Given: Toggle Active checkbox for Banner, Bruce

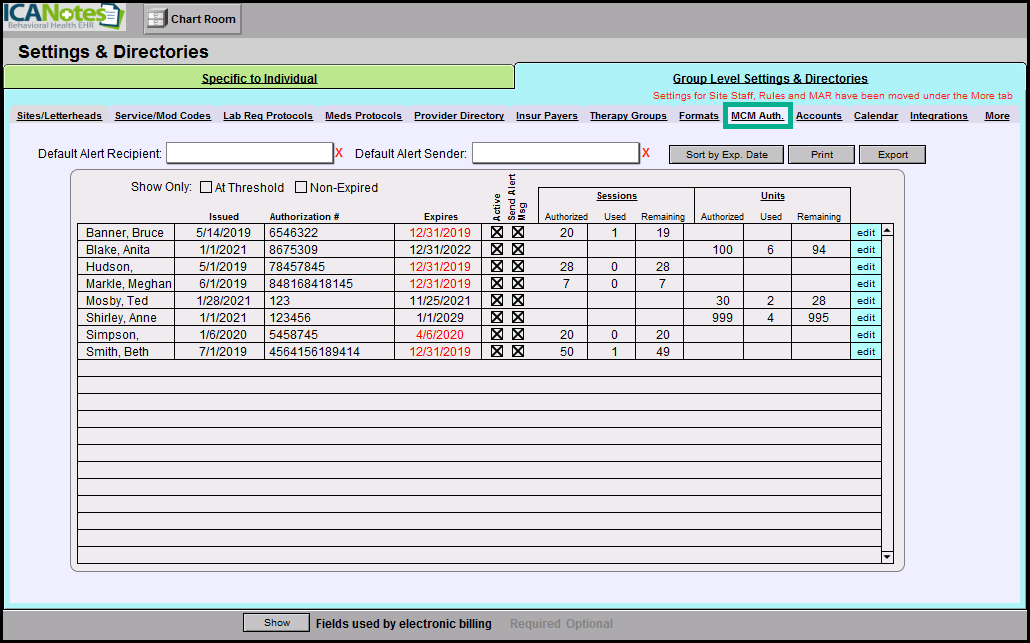Looking at the screenshot, I should coord(497,233).
